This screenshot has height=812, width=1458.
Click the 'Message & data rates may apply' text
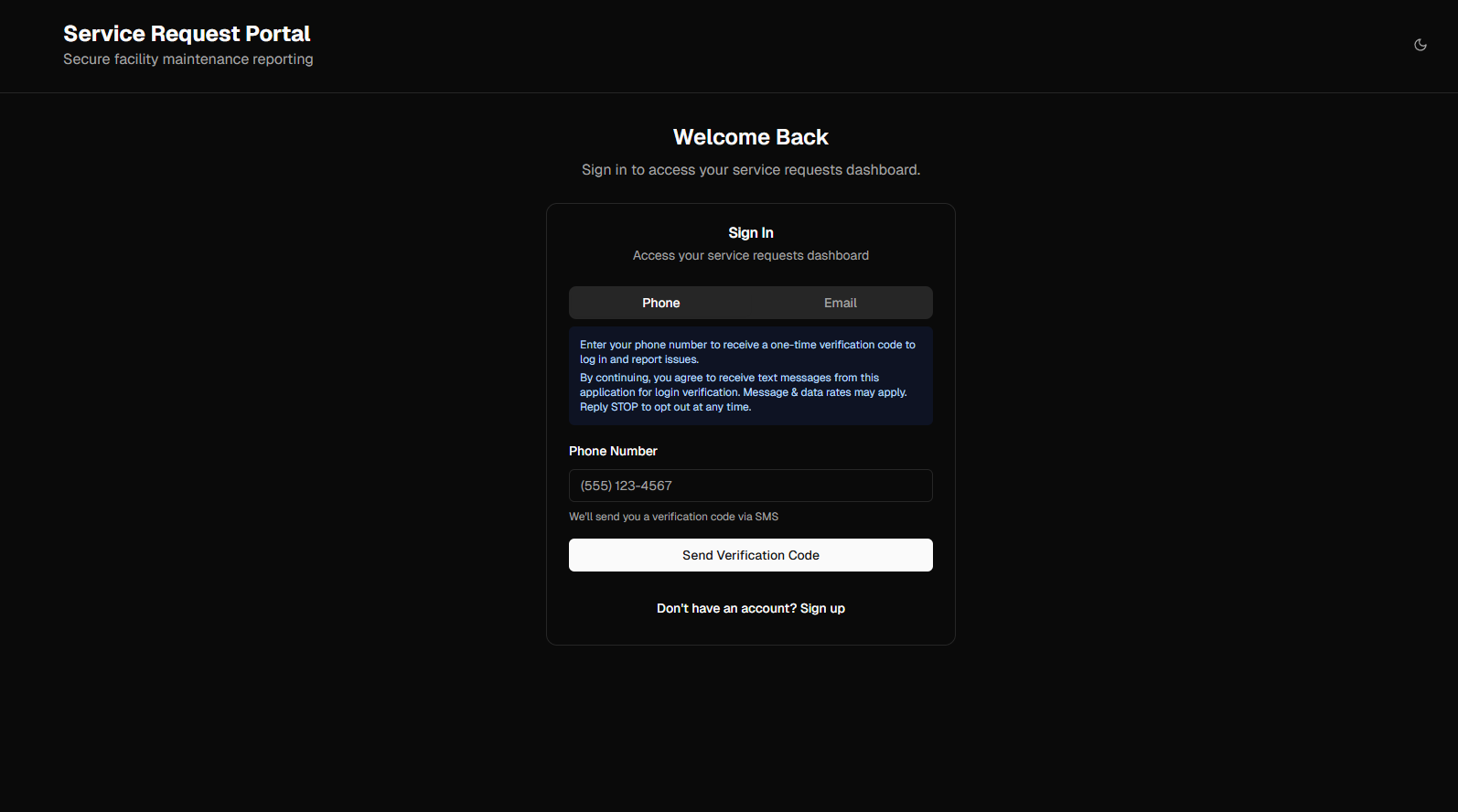(x=824, y=392)
